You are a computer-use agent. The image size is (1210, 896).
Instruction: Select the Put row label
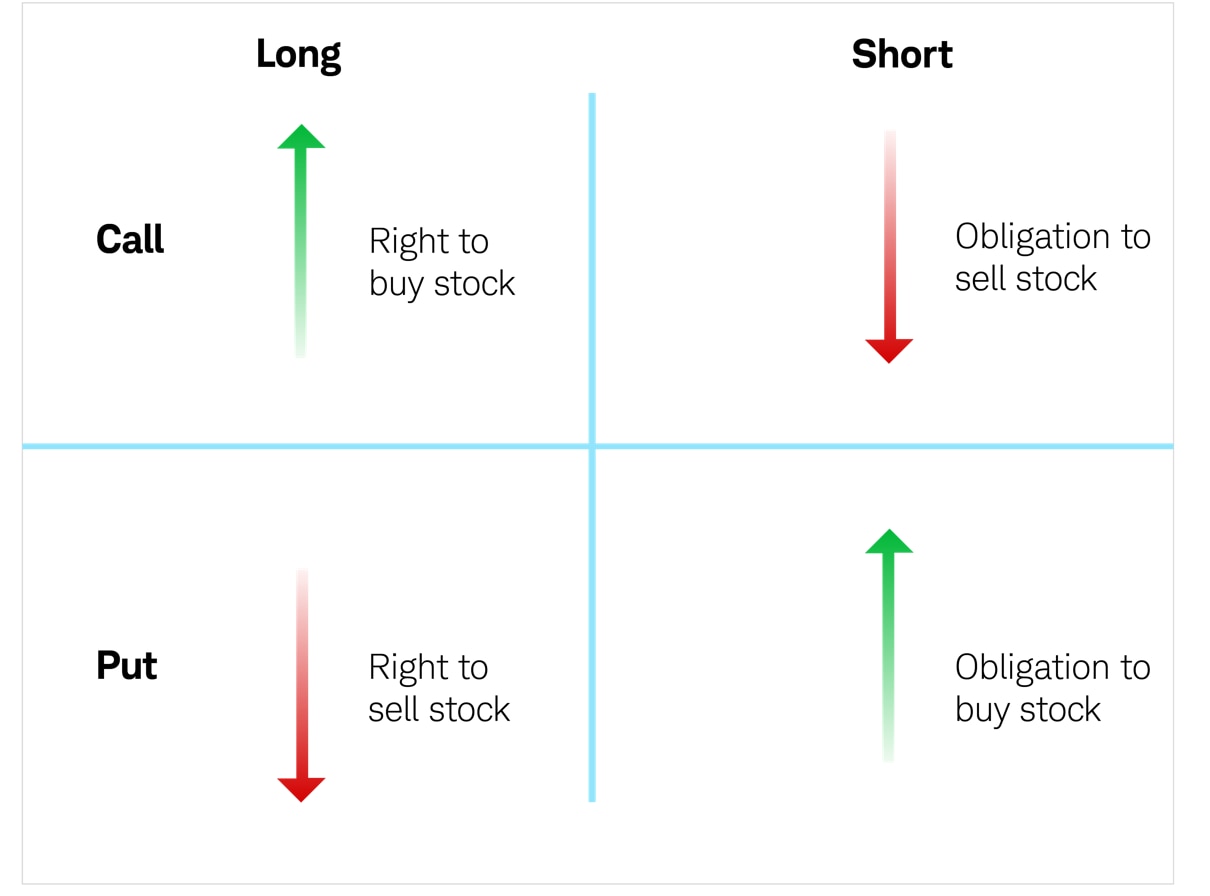point(126,666)
